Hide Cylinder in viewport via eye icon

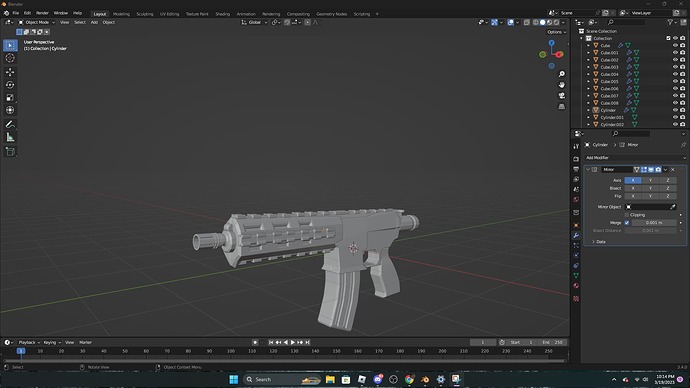point(675,110)
